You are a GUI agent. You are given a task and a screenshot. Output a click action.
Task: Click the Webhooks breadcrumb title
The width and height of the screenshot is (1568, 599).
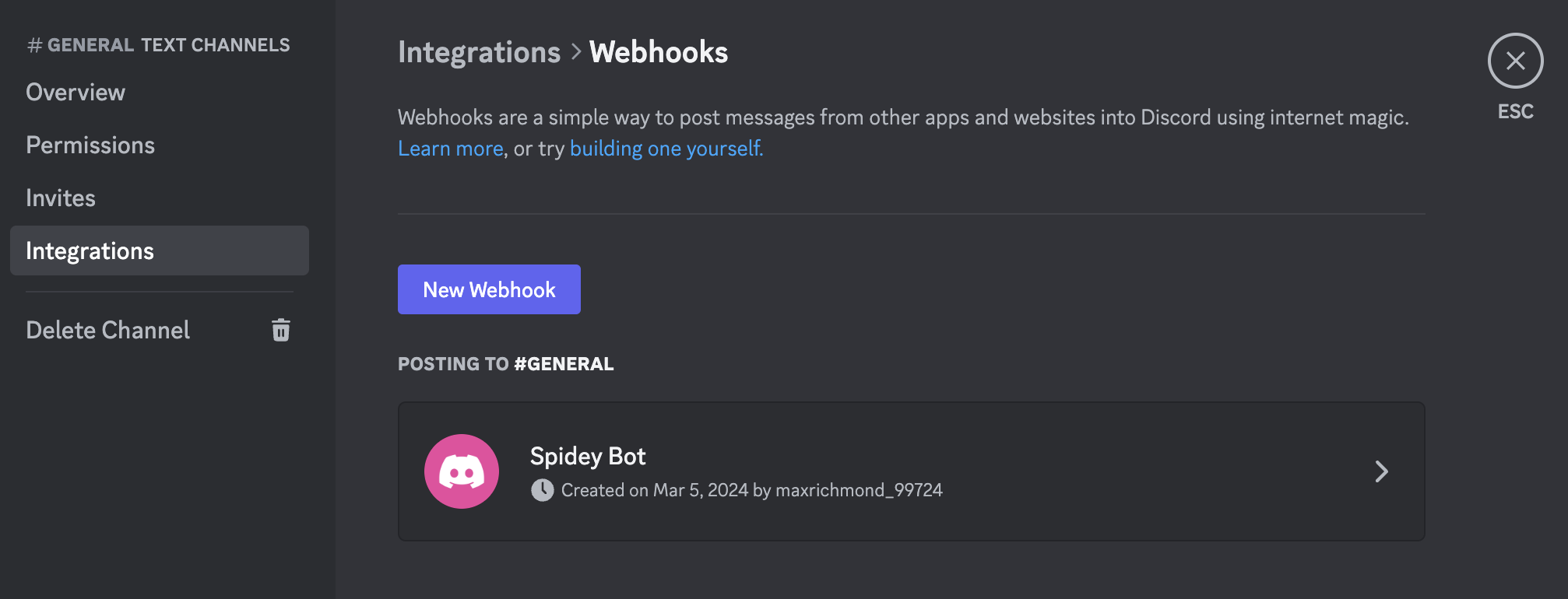[x=659, y=52]
